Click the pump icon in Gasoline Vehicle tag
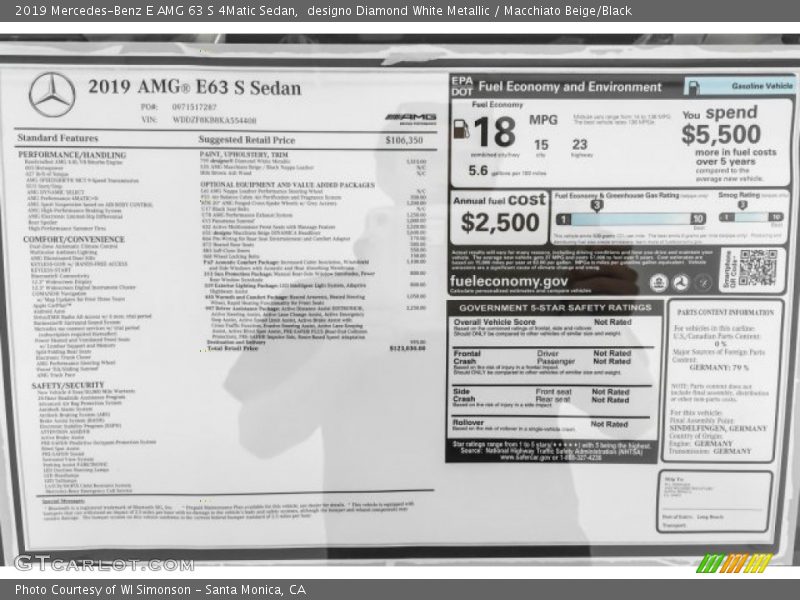 point(693,87)
